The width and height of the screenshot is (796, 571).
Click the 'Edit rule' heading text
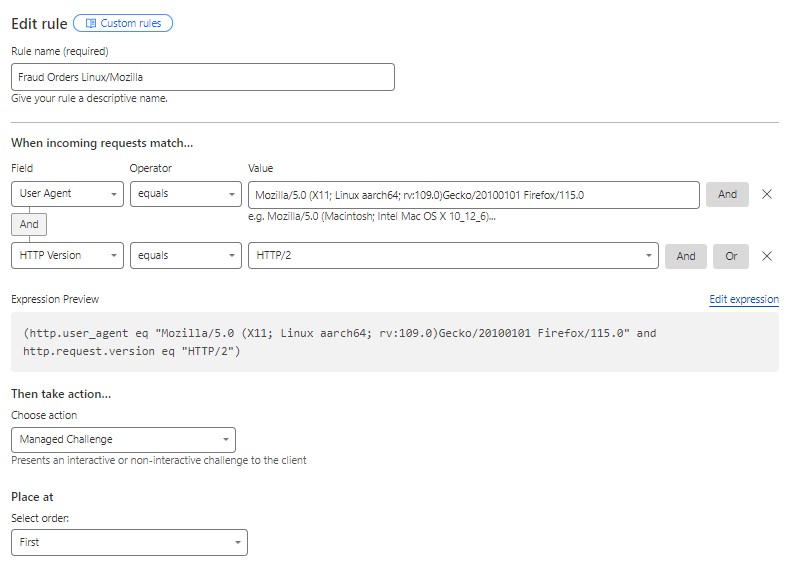point(39,24)
